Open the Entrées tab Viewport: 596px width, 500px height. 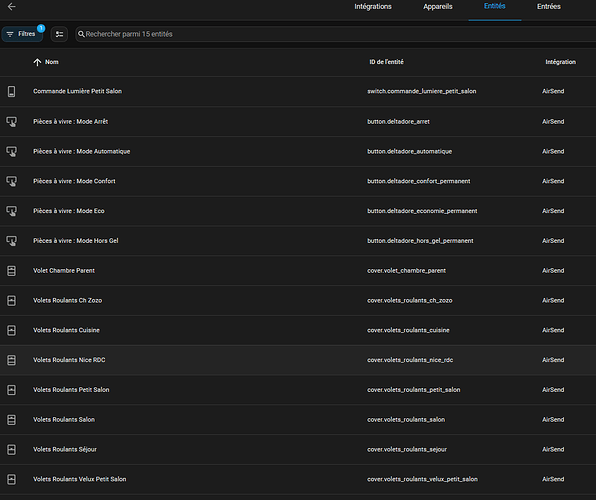(x=548, y=6)
